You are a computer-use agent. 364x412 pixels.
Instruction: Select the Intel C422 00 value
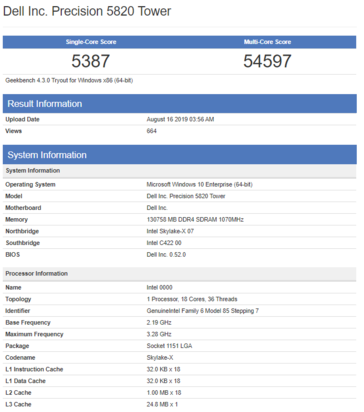pos(164,243)
